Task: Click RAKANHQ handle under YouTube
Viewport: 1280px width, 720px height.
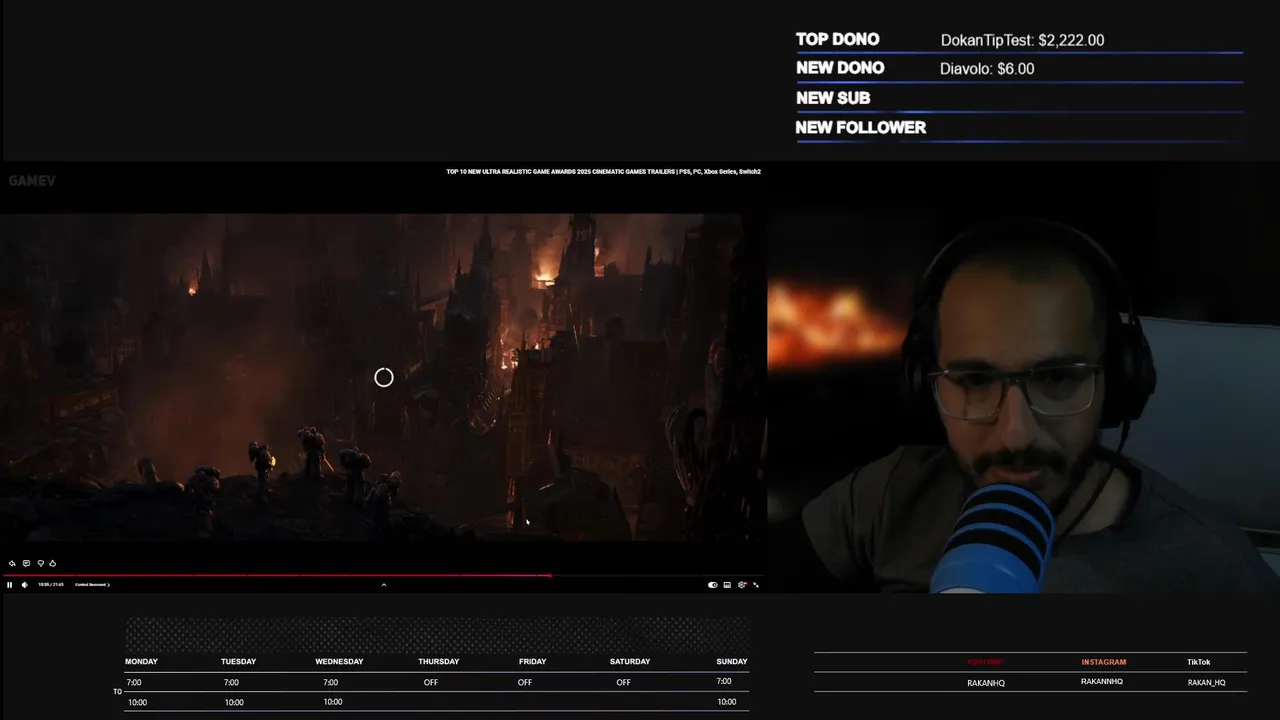Action: [986, 683]
